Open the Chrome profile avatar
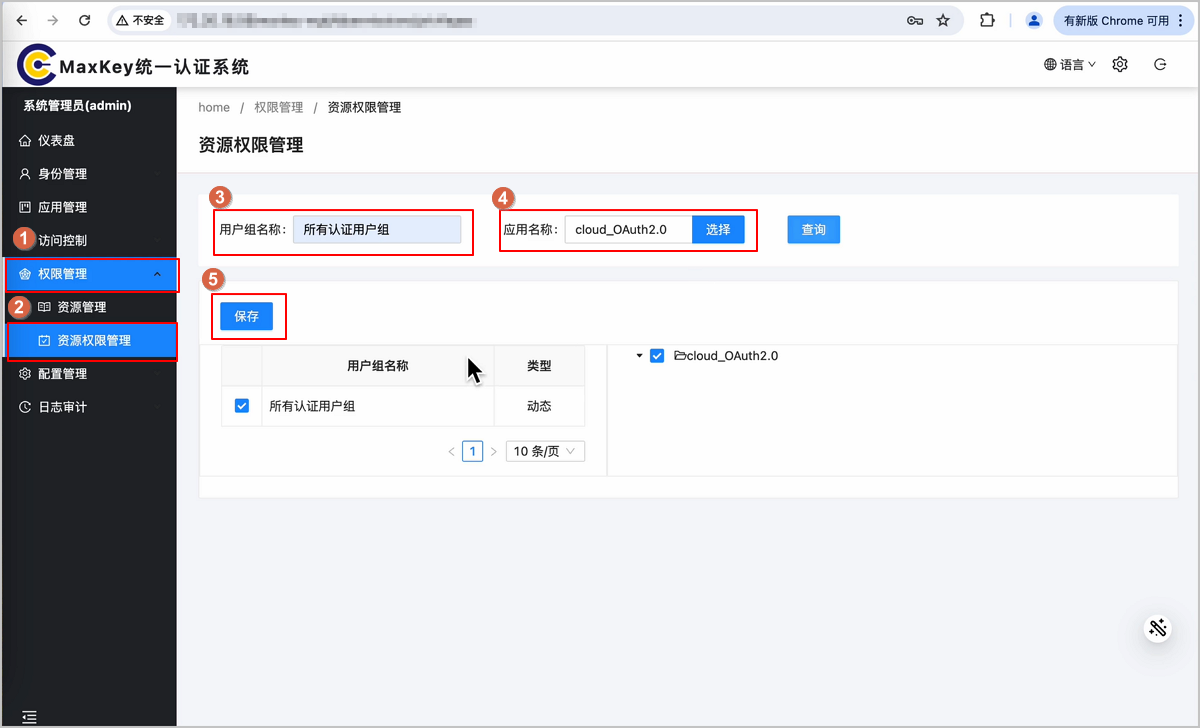Screen dimensions: 1200x728 pos(1034,20)
